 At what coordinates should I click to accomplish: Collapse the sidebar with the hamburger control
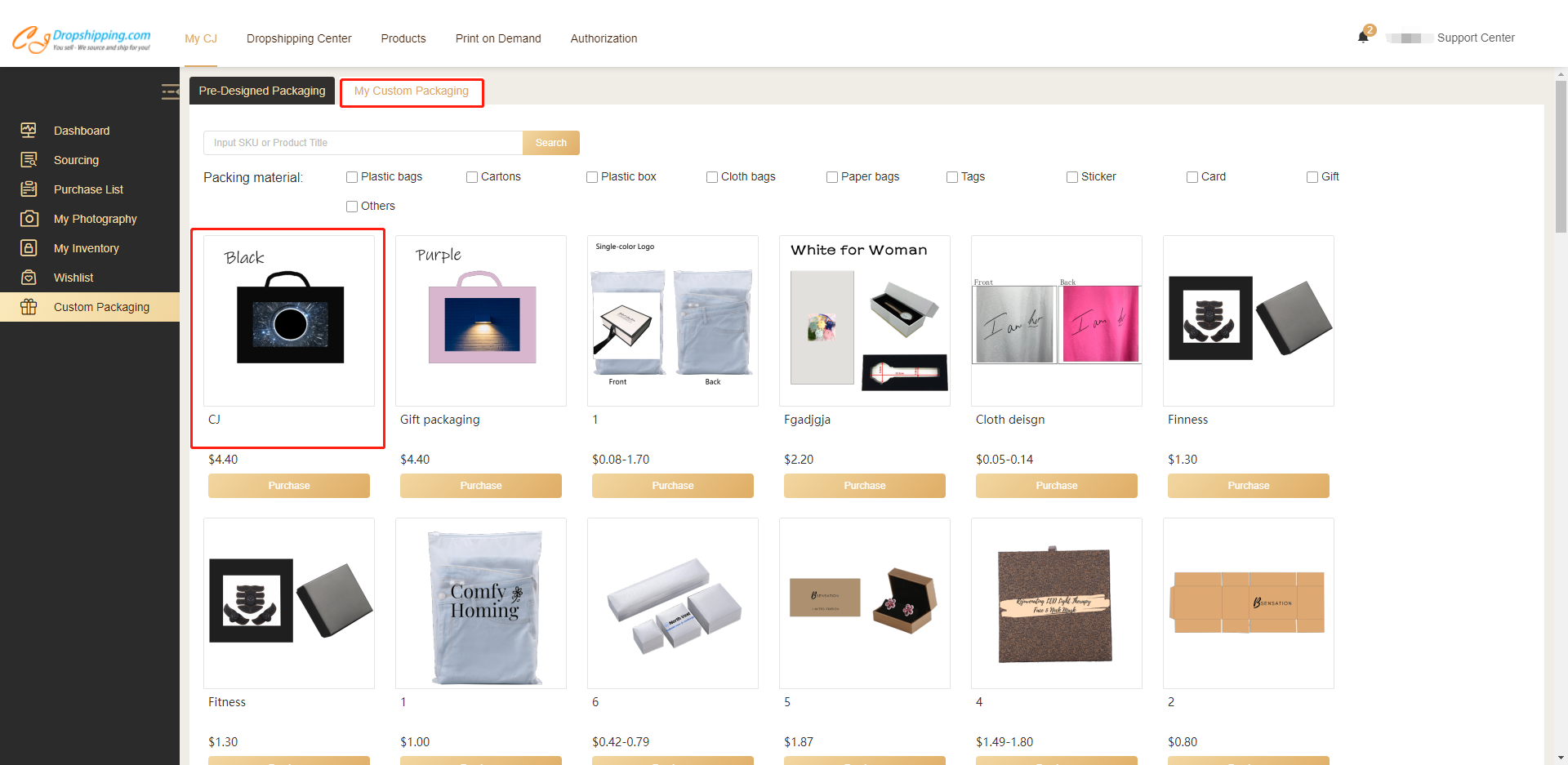coord(170,91)
